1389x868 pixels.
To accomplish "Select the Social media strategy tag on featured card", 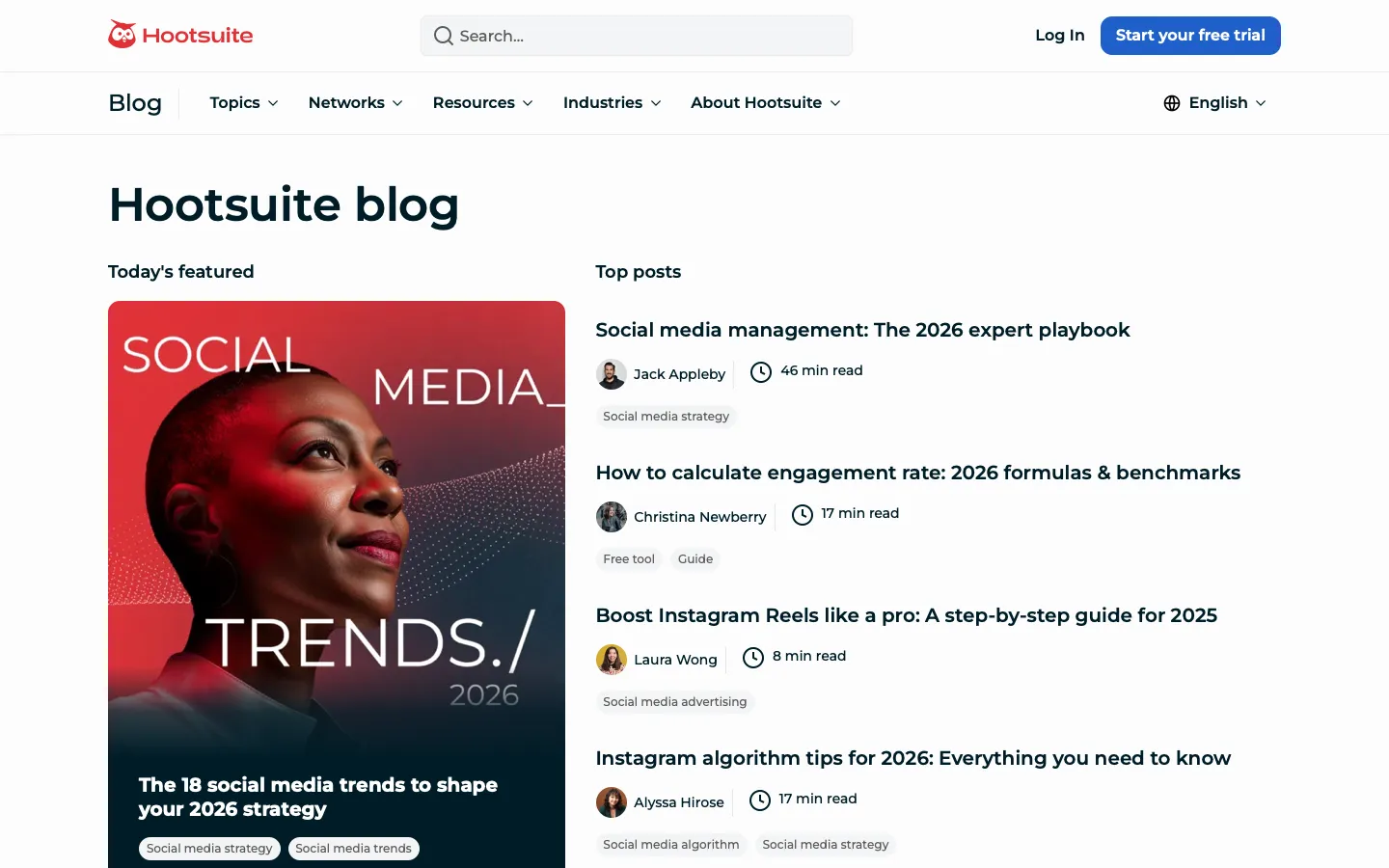I will point(209,849).
